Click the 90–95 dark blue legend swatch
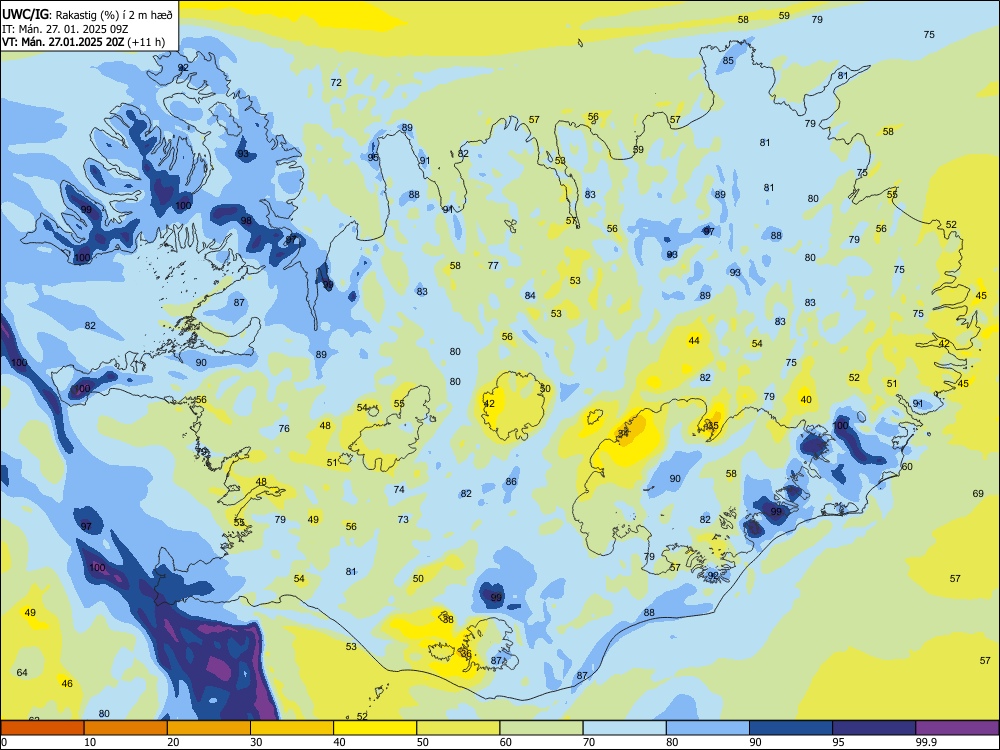The image size is (1000, 750). pos(791,728)
